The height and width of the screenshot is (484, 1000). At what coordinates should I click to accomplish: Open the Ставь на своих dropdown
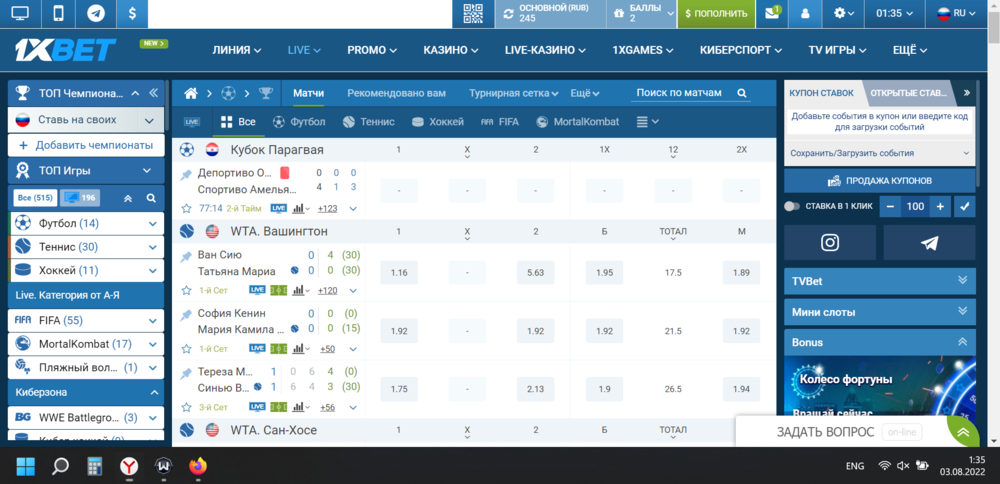point(85,120)
